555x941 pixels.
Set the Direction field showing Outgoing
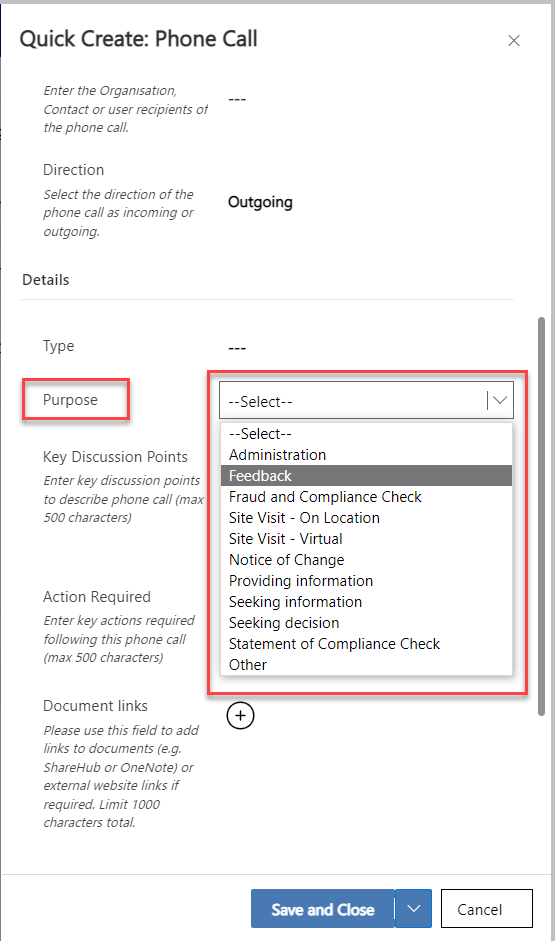[x=260, y=202]
